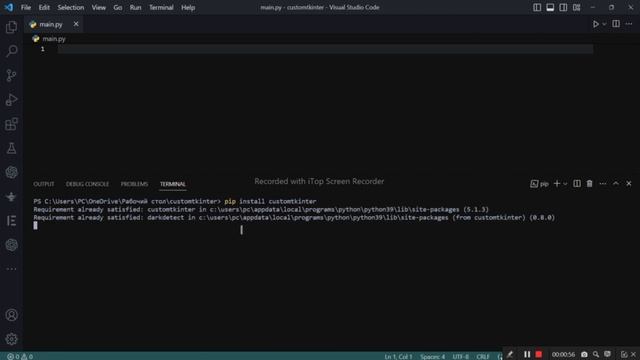
Task: Click the recorder magnifier zoom icon
Action: (596, 354)
